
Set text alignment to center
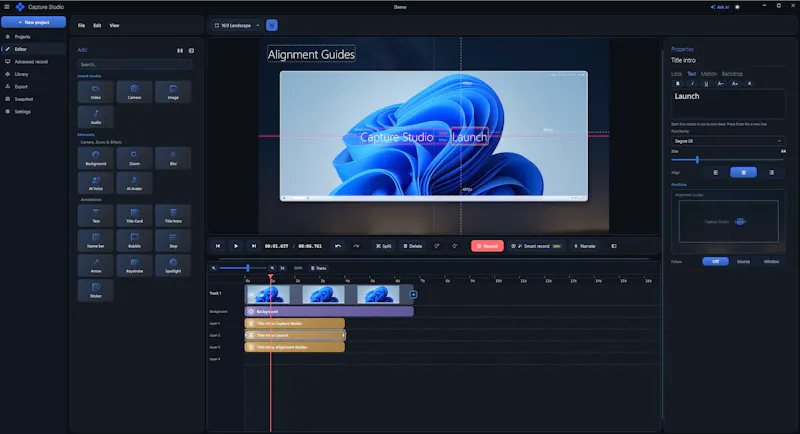743,172
